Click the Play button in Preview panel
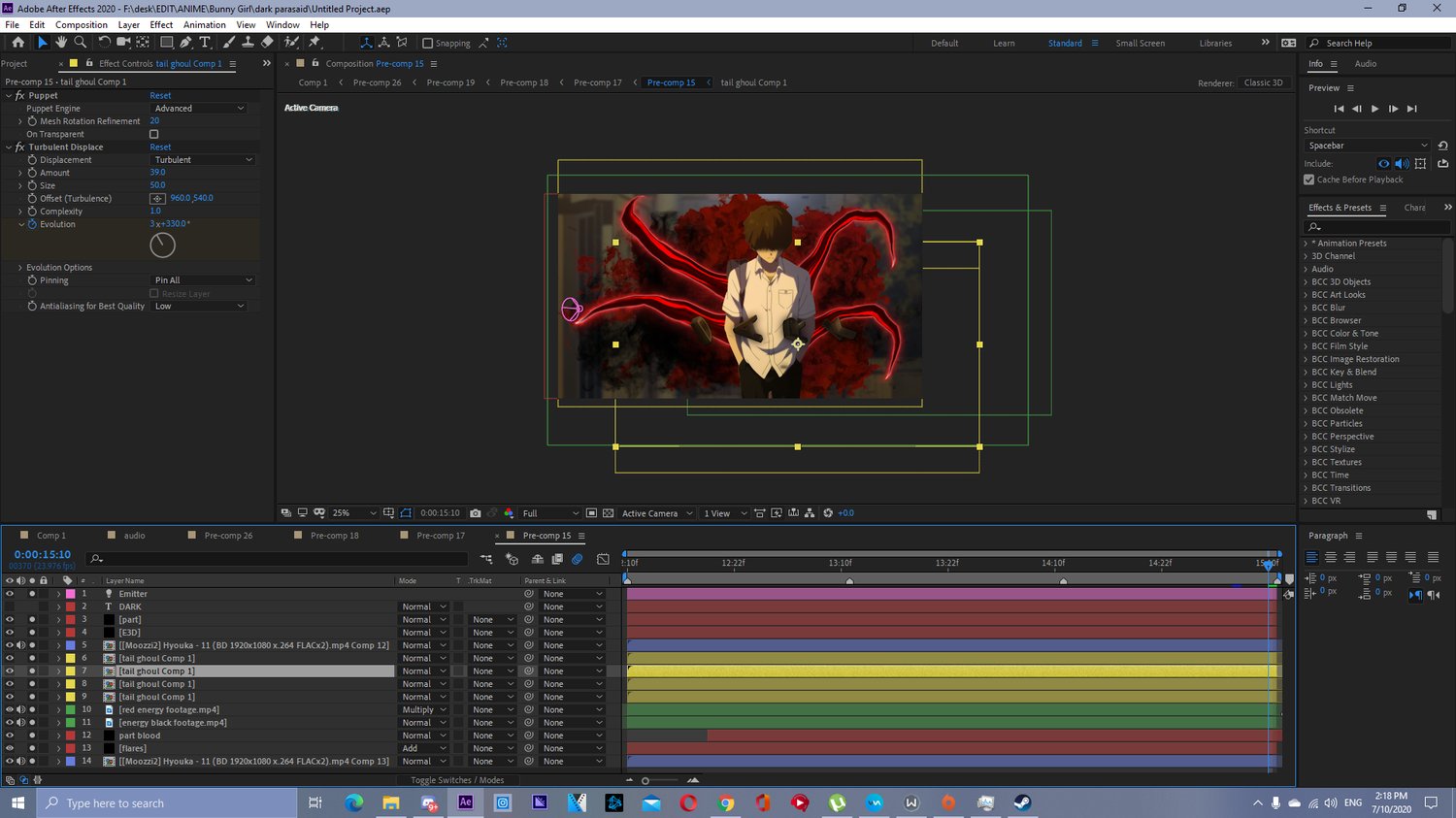This screenshot has width=1456, height=818. [x=1374, y=109]
